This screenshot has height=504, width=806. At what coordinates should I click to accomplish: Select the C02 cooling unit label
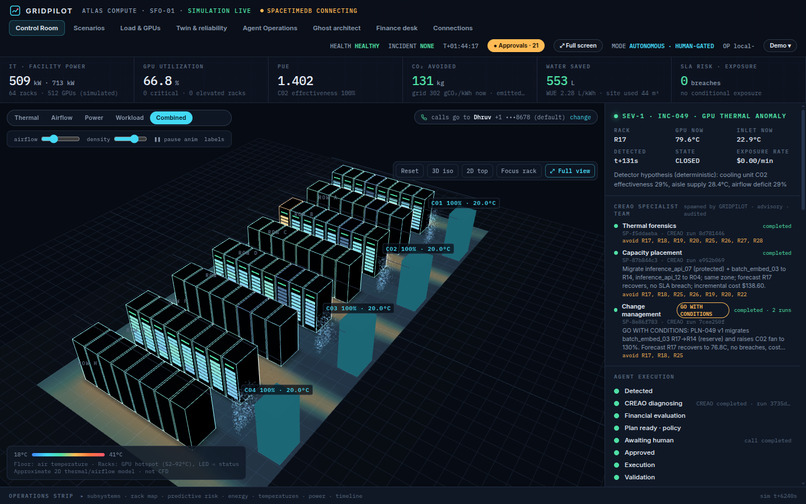click(418, 249)
